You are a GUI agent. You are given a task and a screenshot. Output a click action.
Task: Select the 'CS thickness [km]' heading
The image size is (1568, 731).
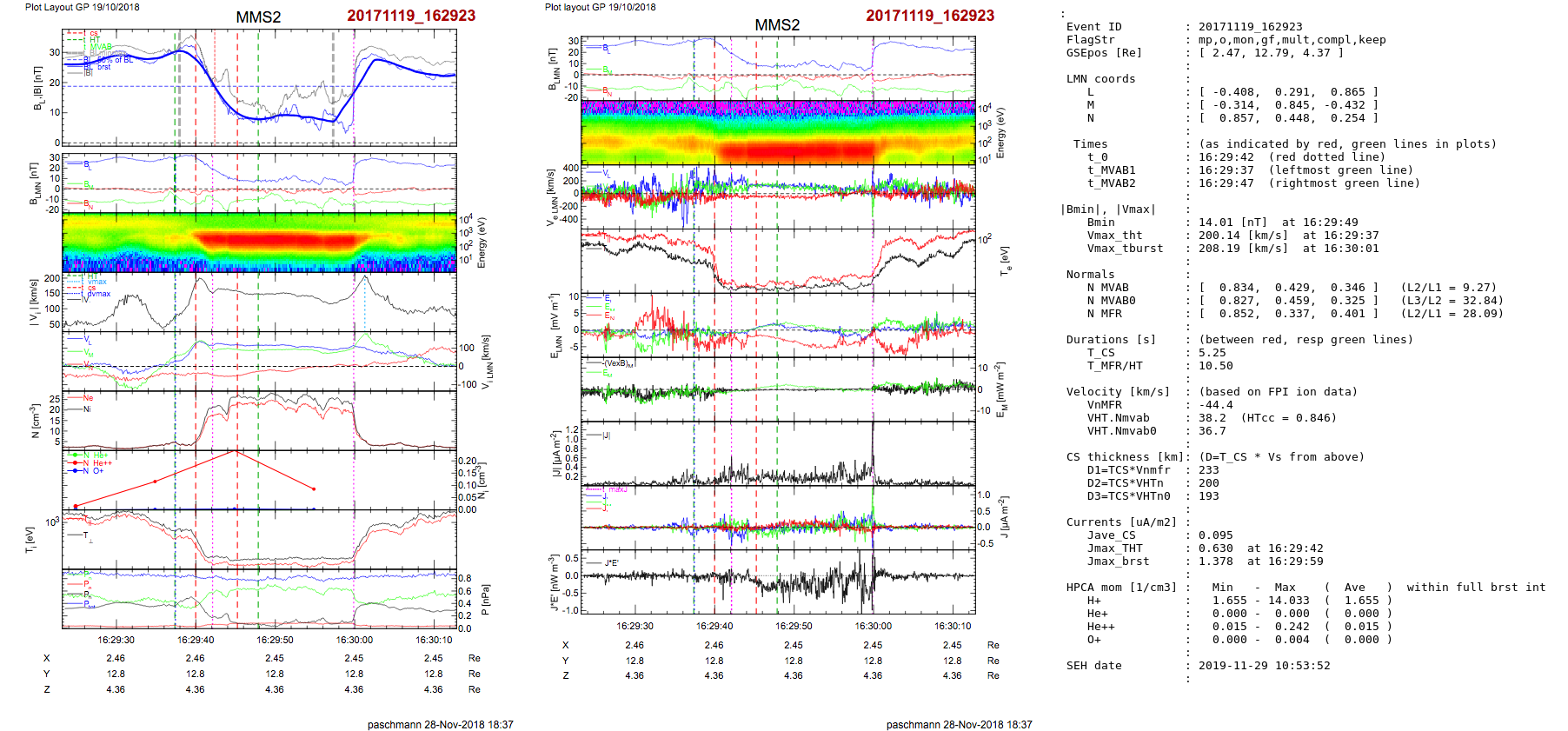(x=1125, y=457)
